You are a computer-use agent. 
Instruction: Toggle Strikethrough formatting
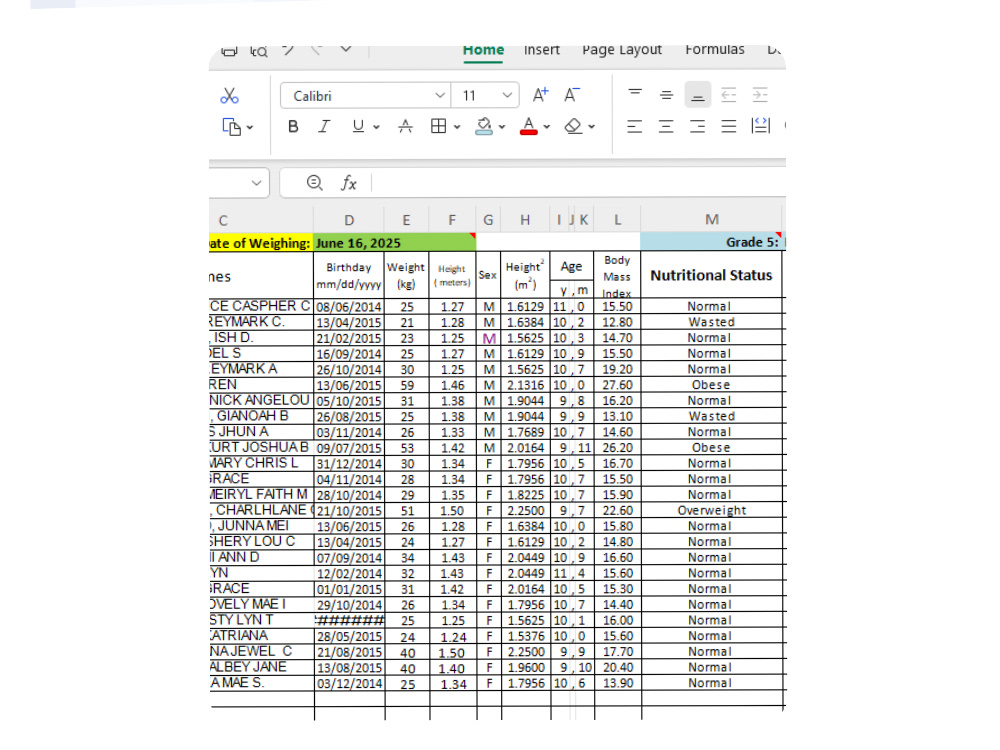click(x=405, y=126)
